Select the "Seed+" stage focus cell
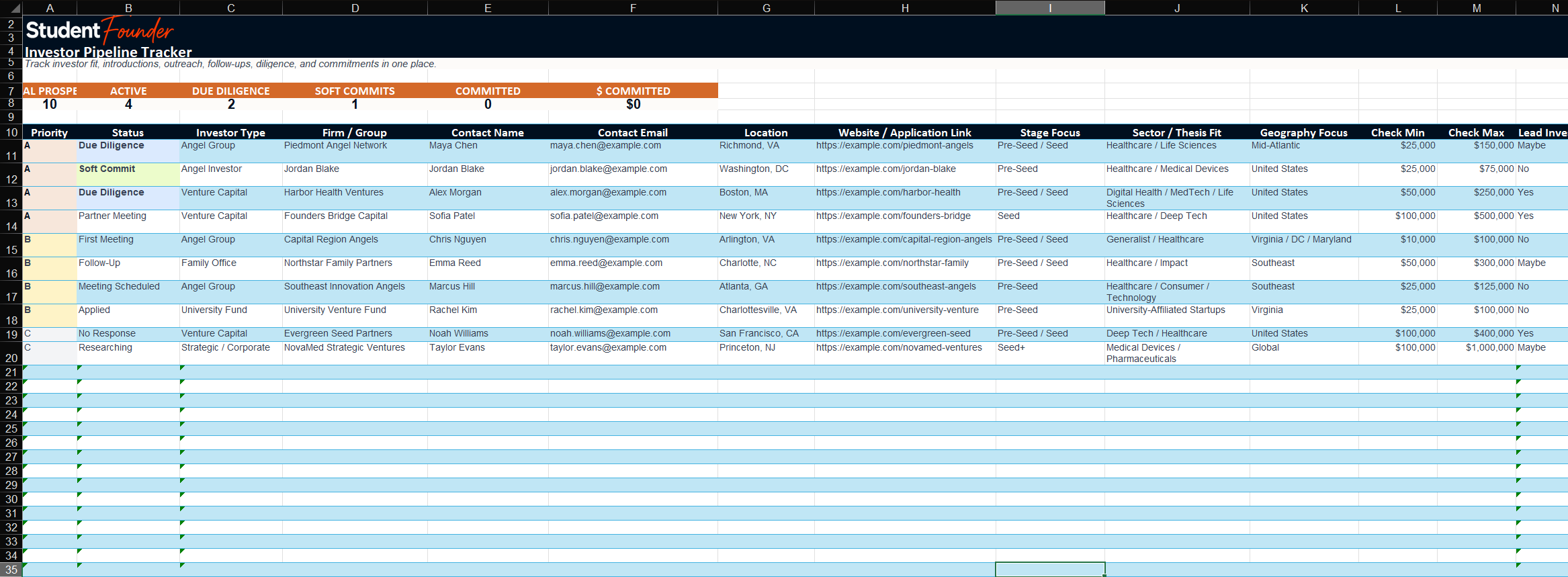 coord(1050,353)
